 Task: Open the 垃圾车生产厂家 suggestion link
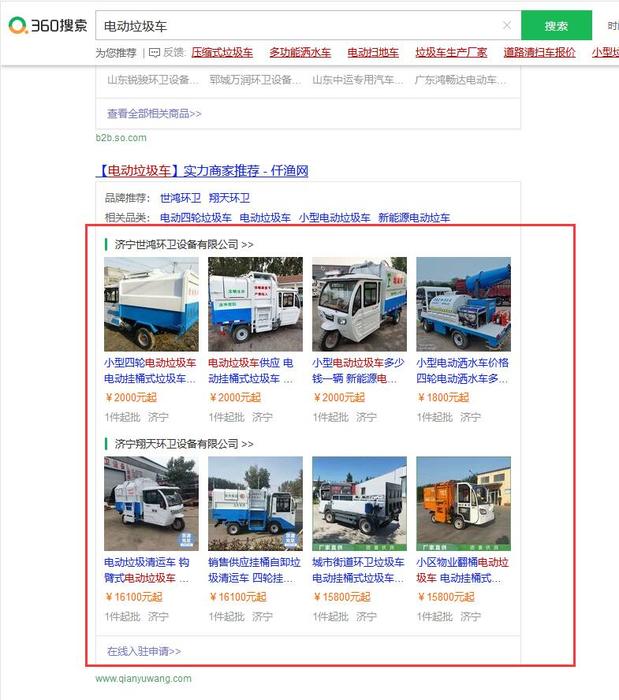click(451, 53)
